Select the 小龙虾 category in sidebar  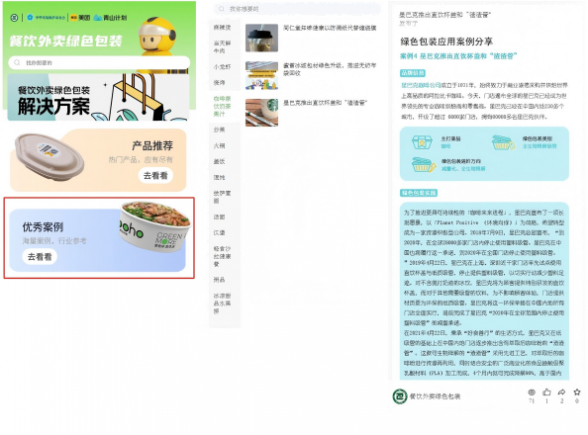[x=222, y=67]
